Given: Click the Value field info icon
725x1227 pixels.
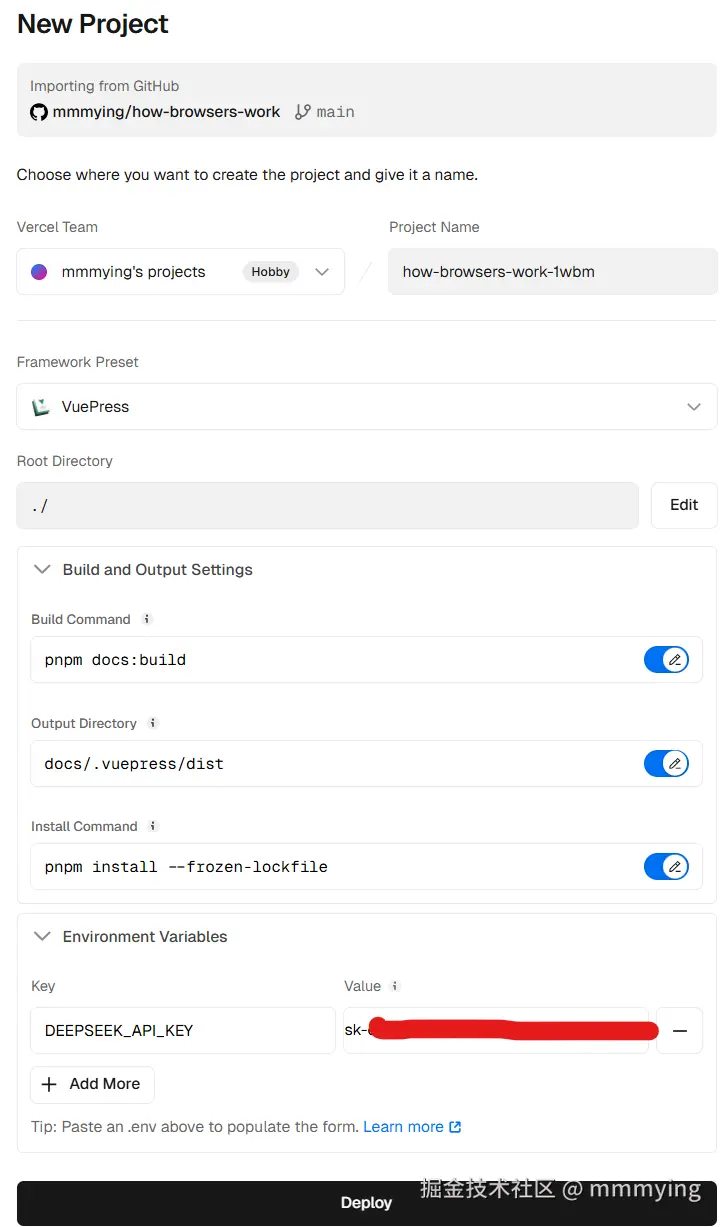Looking at the screenshot, I should (395, 986).
